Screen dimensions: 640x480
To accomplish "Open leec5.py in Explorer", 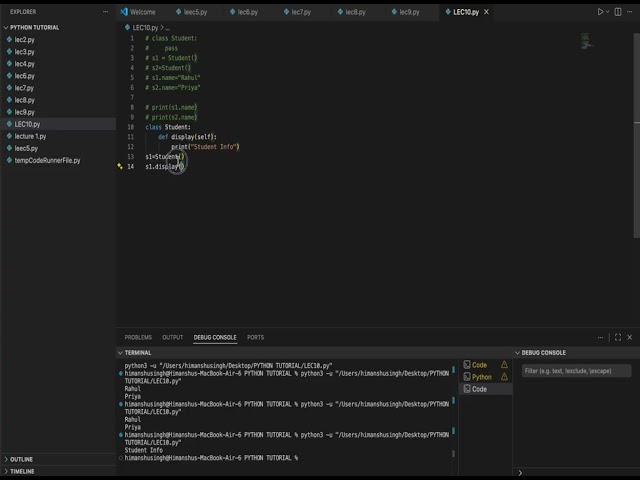I will [26, 148].
